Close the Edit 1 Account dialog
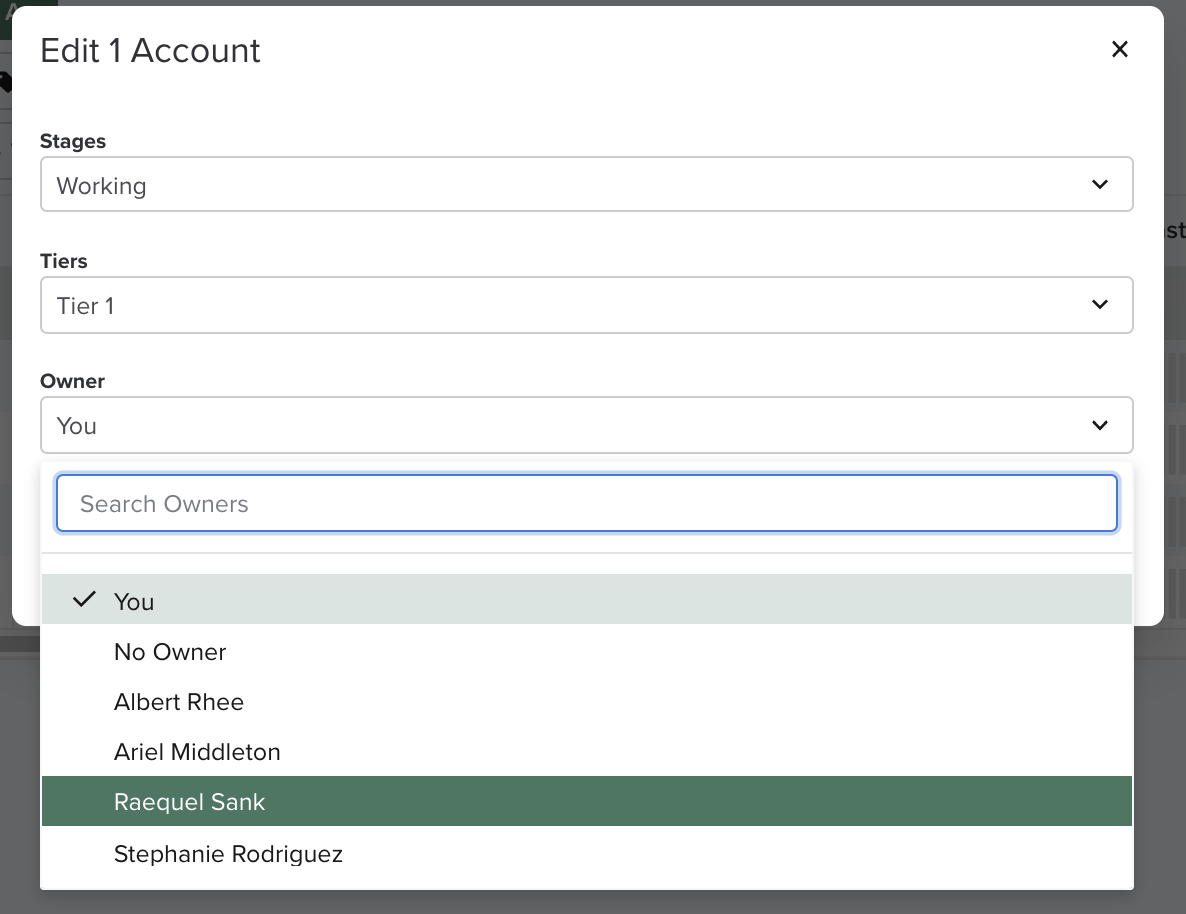 click(1119, 49)
